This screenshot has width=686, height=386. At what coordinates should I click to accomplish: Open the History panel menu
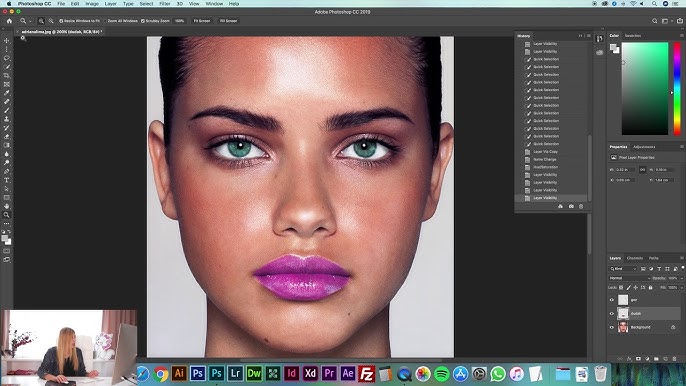tap(588, 36)
